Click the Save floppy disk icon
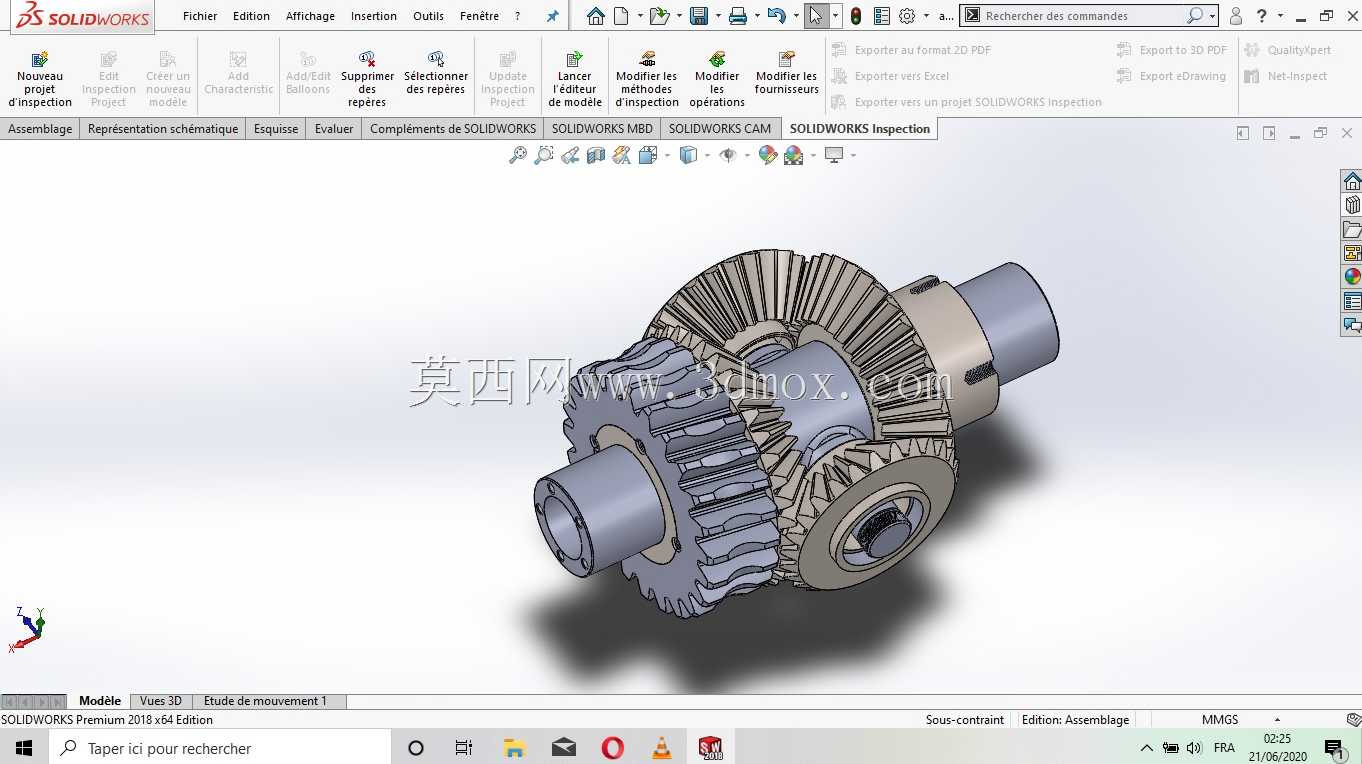The image size is (1362, 764). (699, 16)
